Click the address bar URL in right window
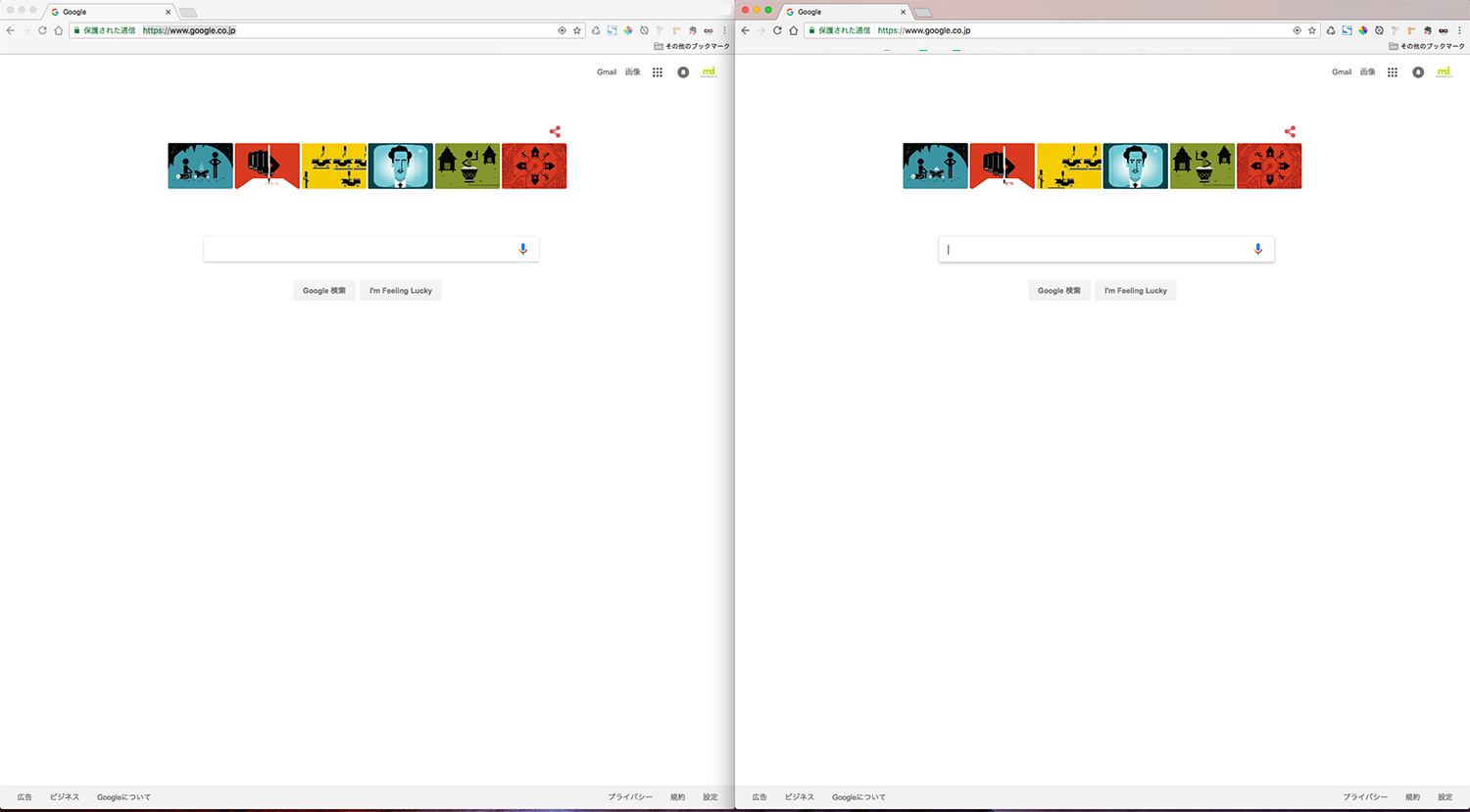The width and height of the screenshot is (1470, 812). point(924,30)
